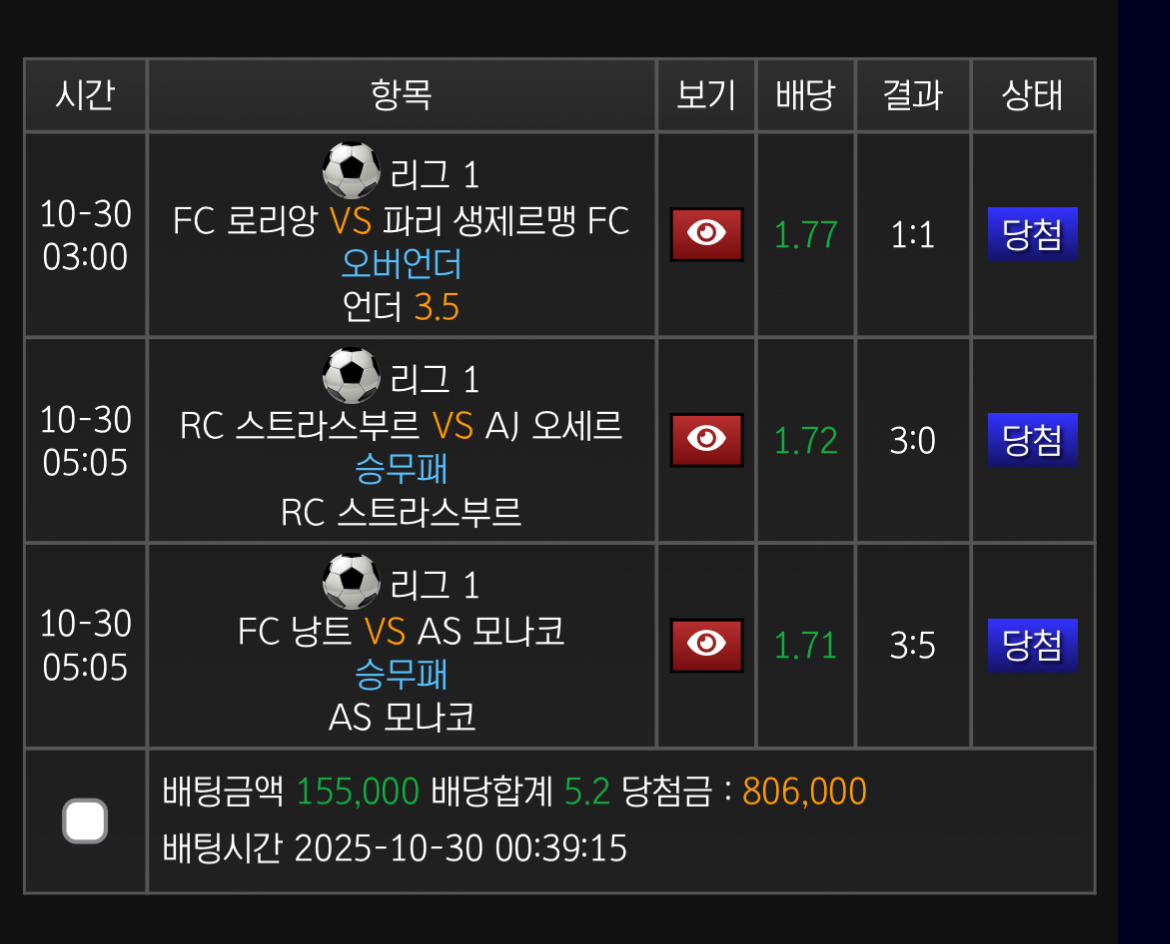Viewport: 1170px width, 944px height.
Task: Click the AS 모나코 pick text
Action: 401,716
